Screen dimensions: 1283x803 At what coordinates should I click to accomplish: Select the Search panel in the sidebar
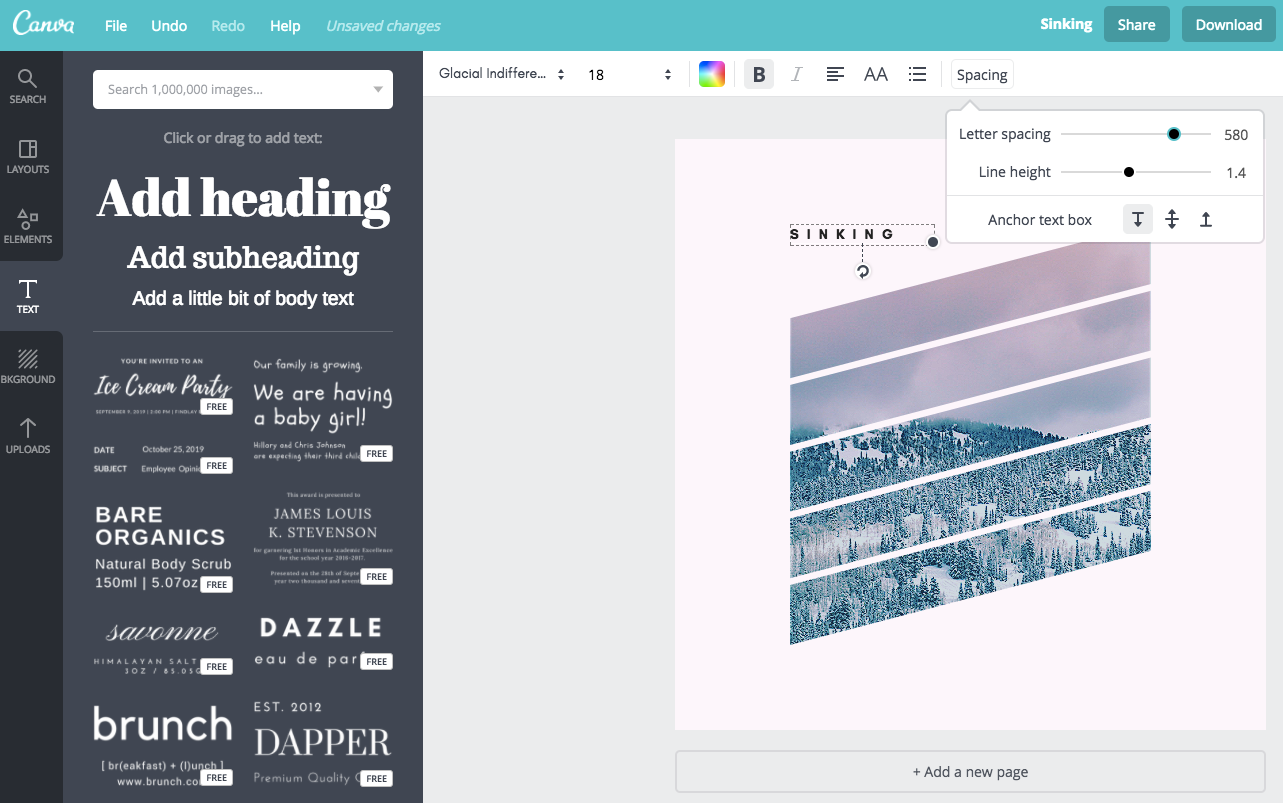28,88
